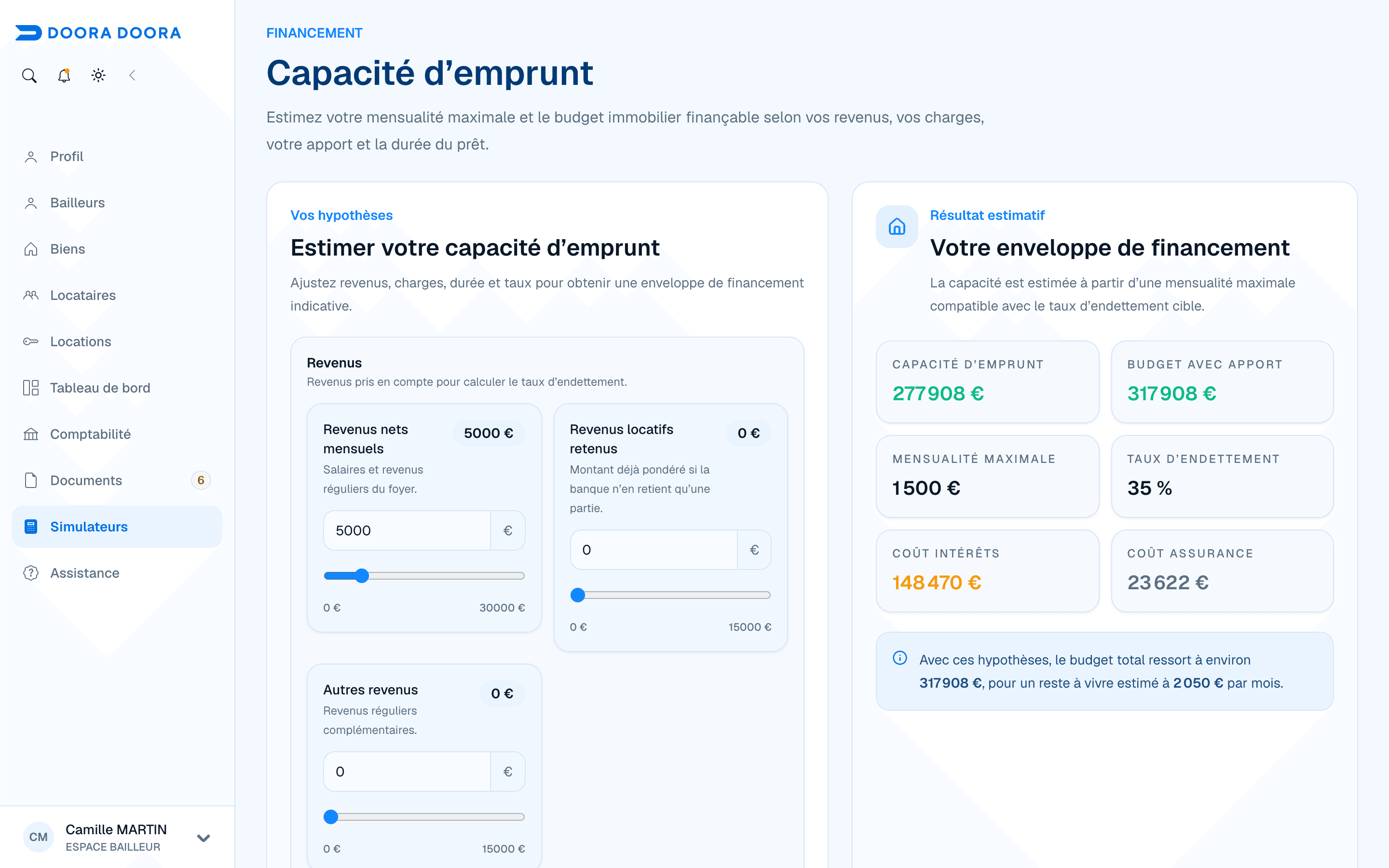
Task: Click the Bailleurs person icon
Action: point(31,203)
